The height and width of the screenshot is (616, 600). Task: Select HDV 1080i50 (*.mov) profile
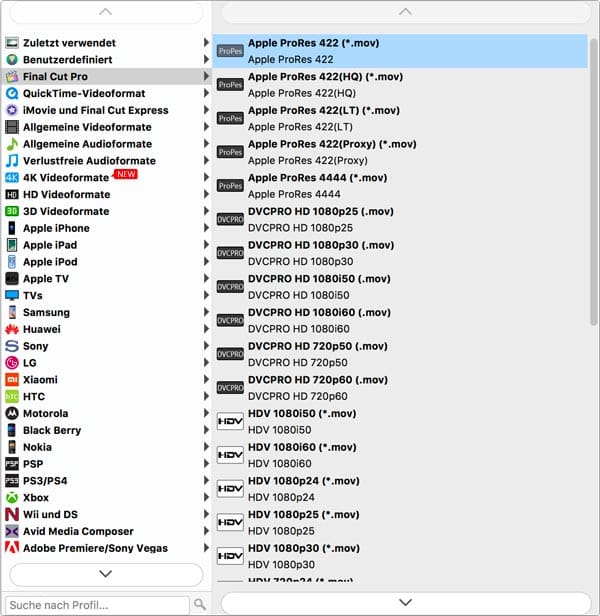400,422
